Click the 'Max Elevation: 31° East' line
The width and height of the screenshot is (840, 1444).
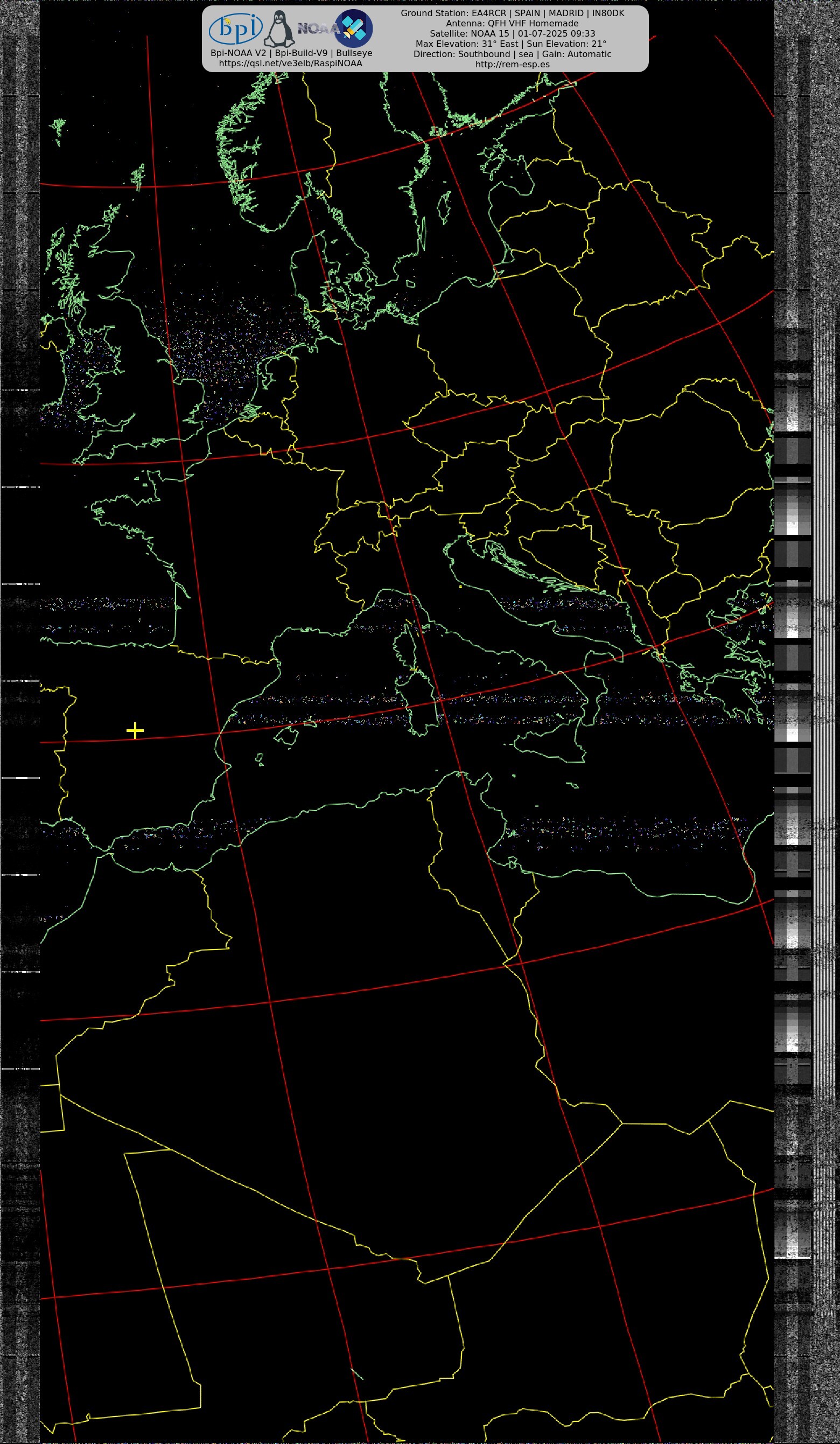pos(511,44)
